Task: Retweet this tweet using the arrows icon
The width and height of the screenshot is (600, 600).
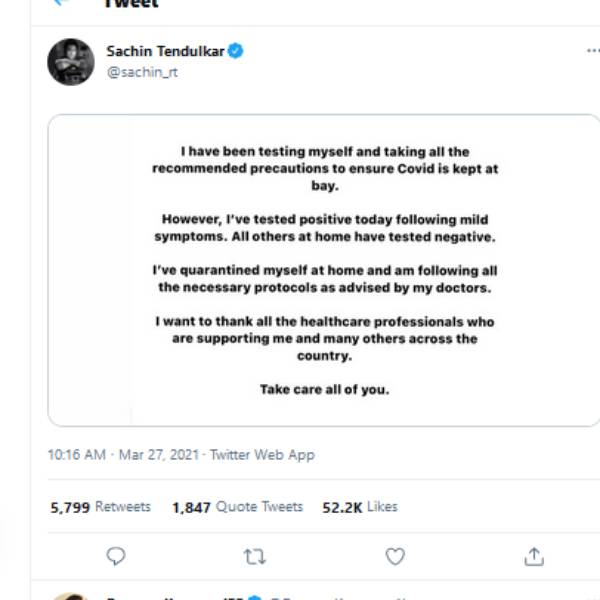Action: pos(255,556)
